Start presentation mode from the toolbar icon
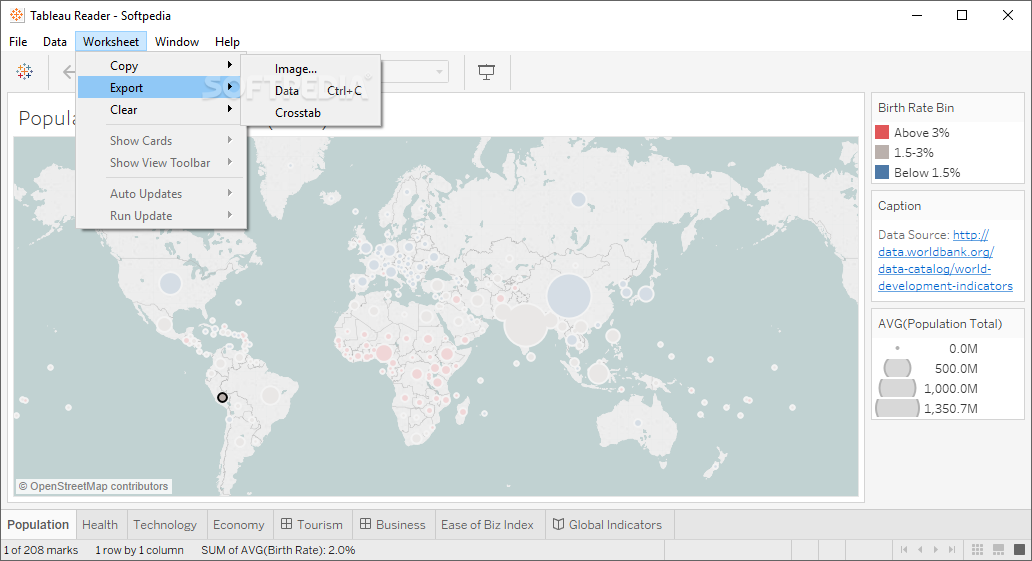The image size is (1032, 561). 486,72
